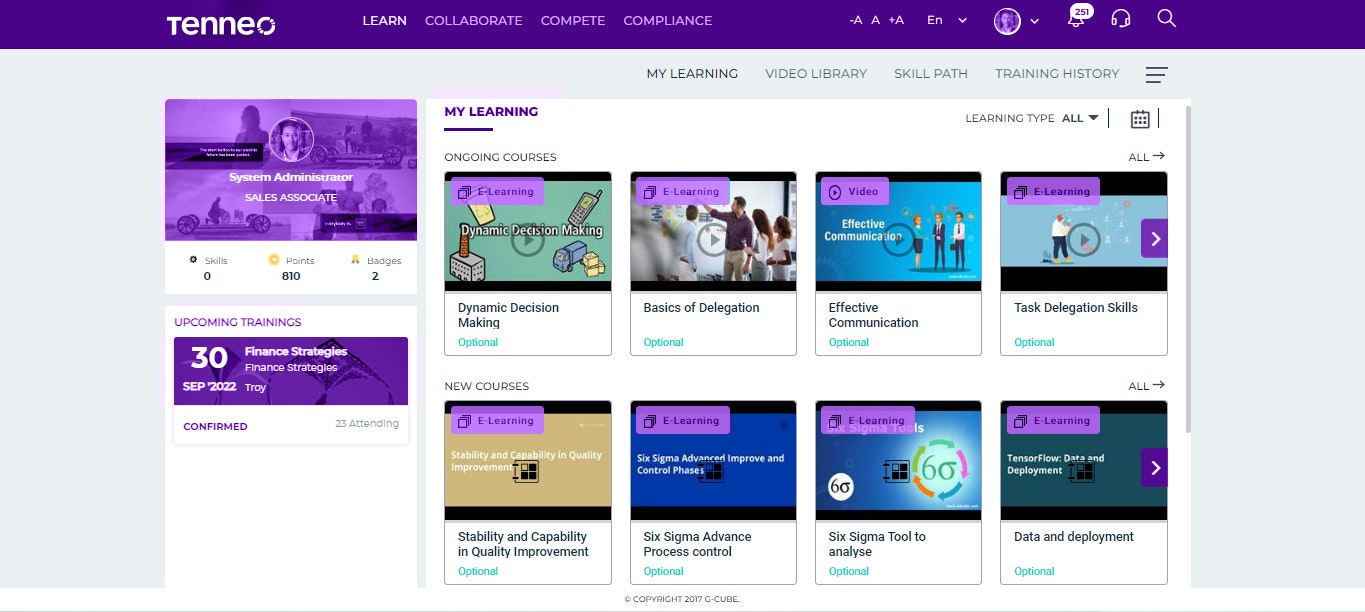
Task: Play the Effective Communication video thumbnail
Action: pos(898,239)
